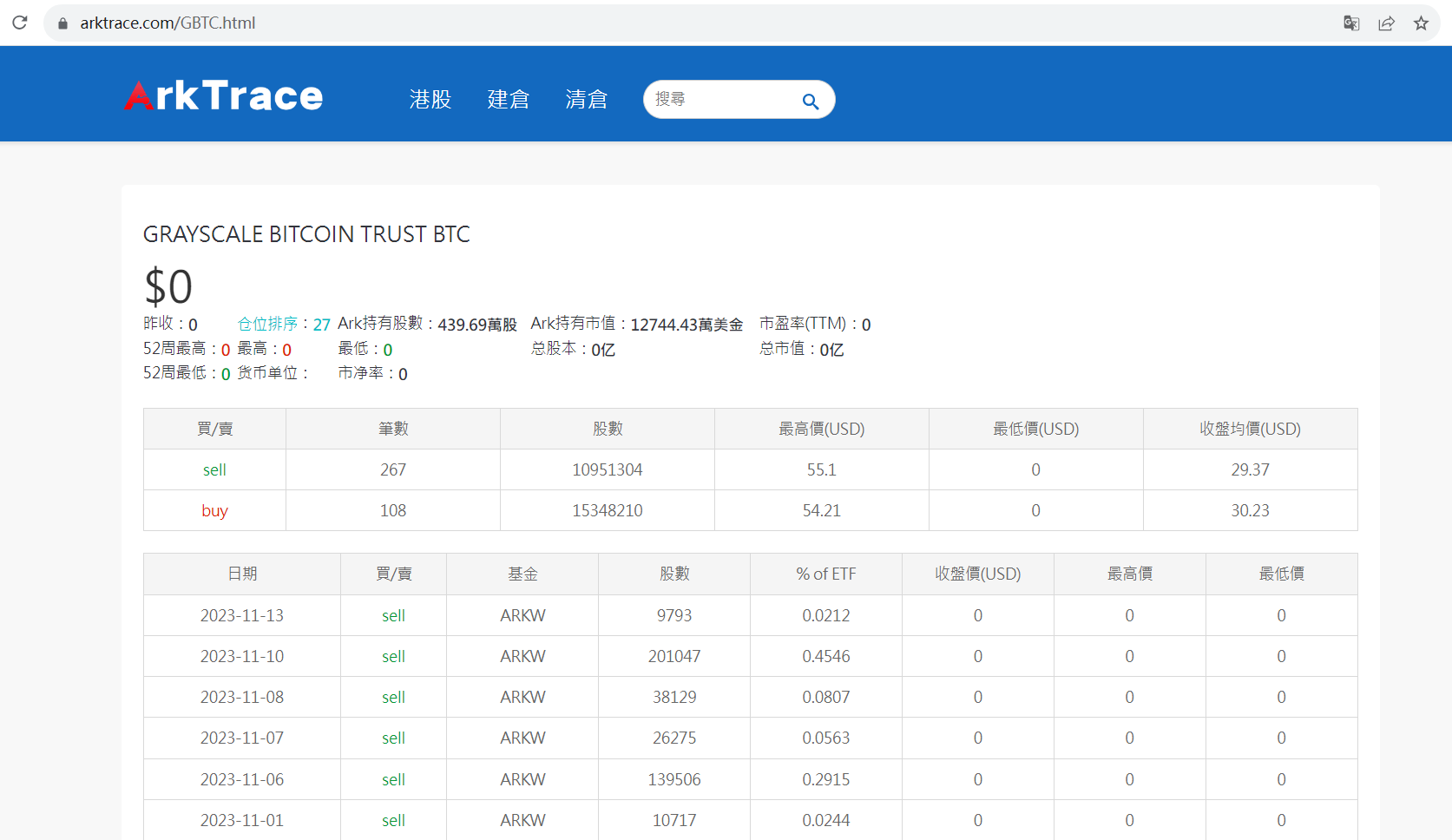Click the browser reload icon
The height and width of the screenshot is (840, 1452).
[x=20, y=23]
